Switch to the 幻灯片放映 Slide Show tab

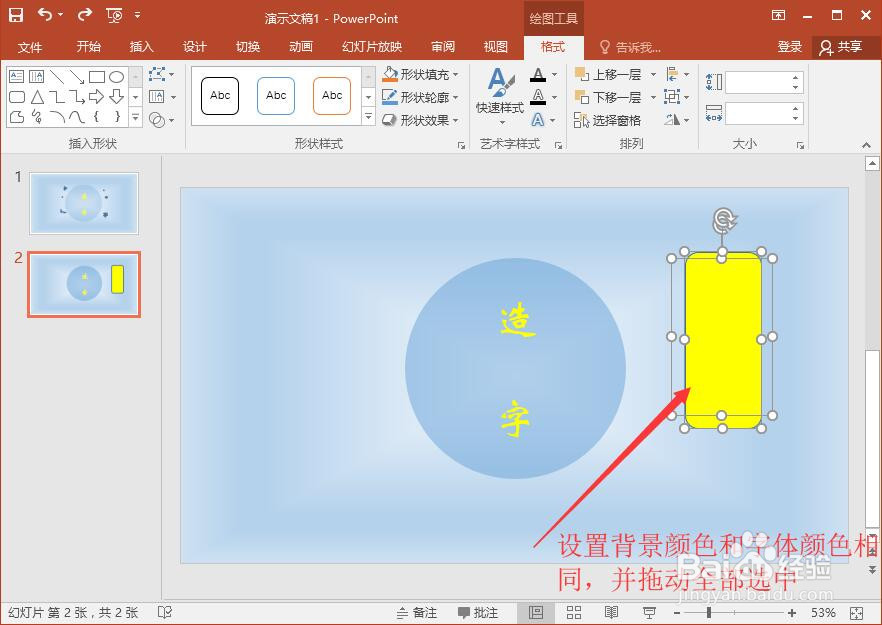(x=372, y=47)
